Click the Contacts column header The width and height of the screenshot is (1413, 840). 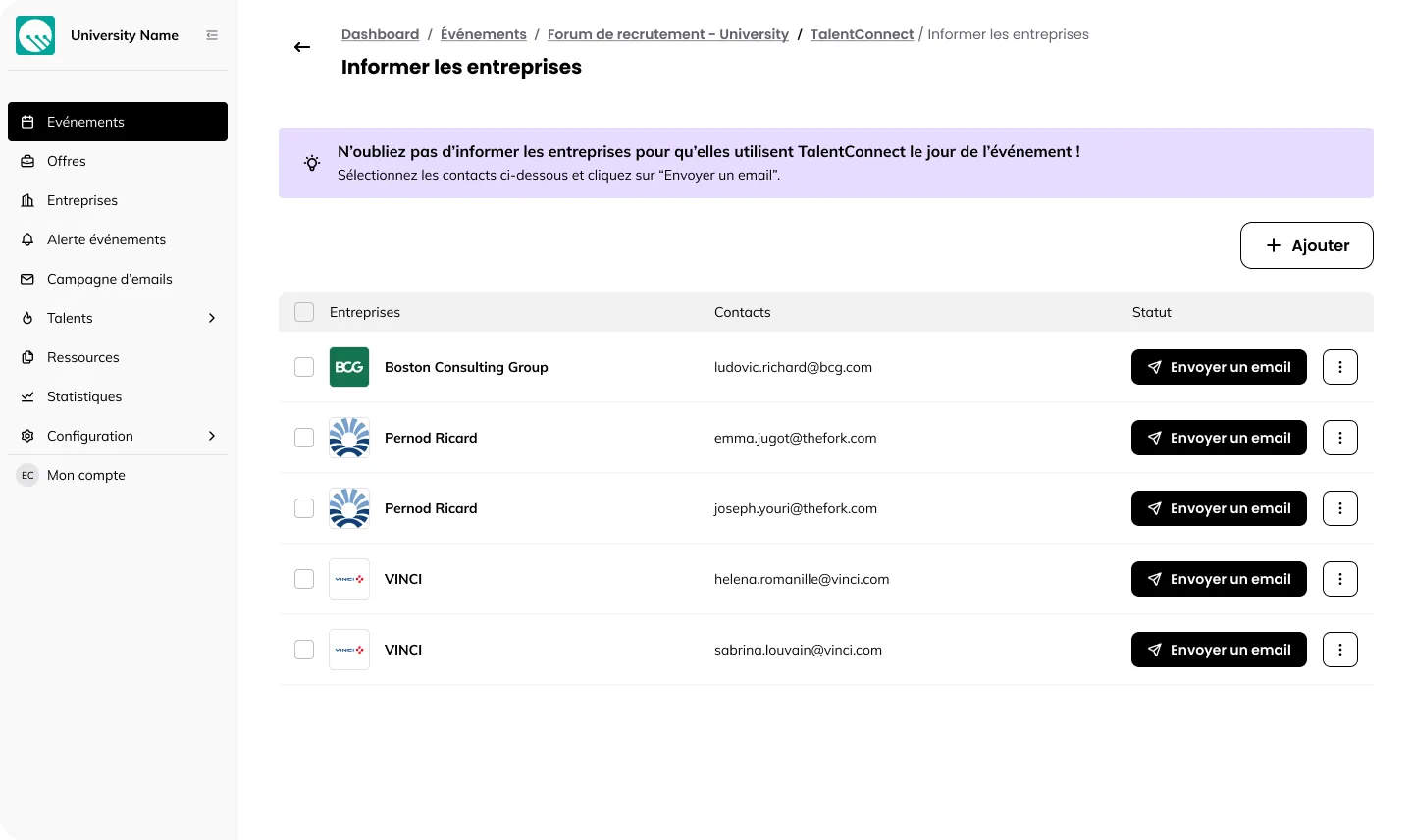click(x=742, y=312)
